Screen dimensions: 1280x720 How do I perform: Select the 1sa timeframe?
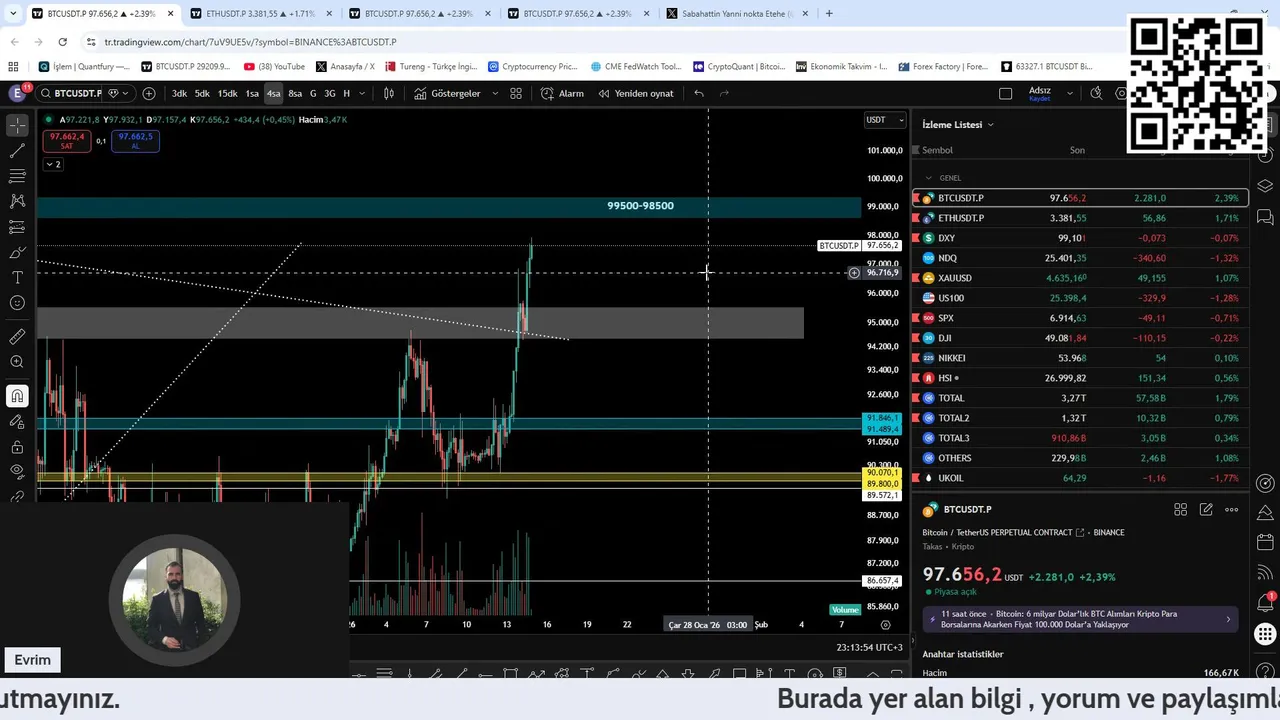pos(252,93)
